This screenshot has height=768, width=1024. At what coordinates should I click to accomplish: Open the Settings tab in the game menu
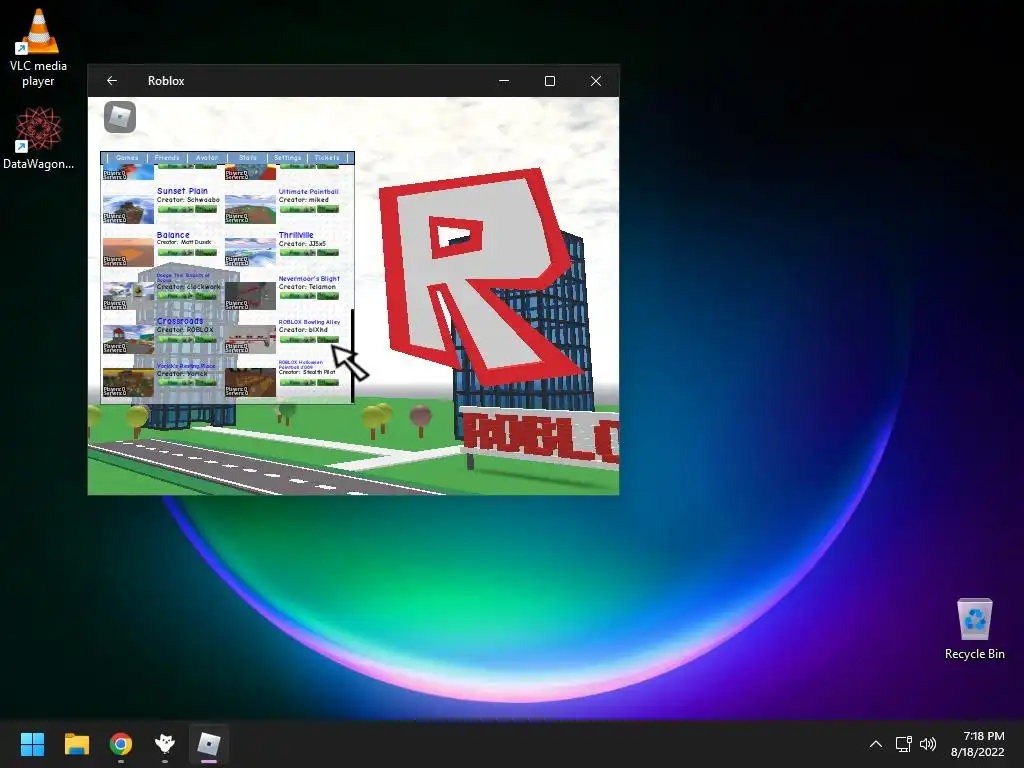pos(287,157)
